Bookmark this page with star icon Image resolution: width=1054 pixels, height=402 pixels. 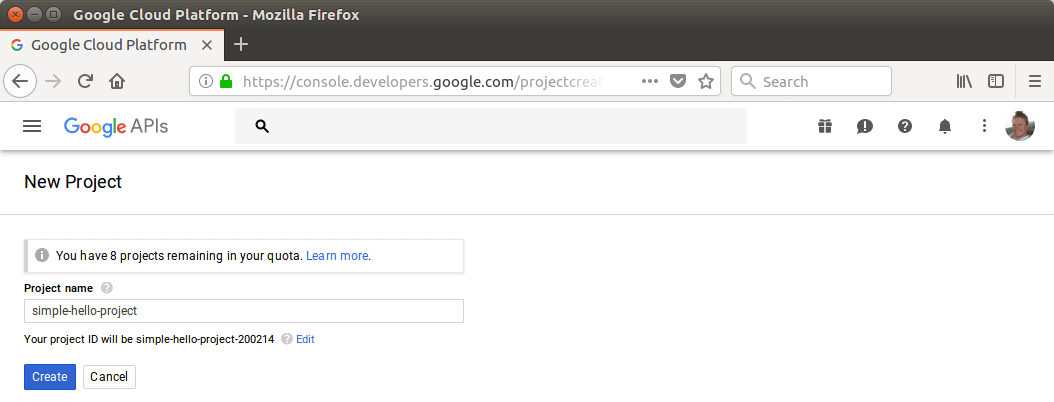point(706,81)
